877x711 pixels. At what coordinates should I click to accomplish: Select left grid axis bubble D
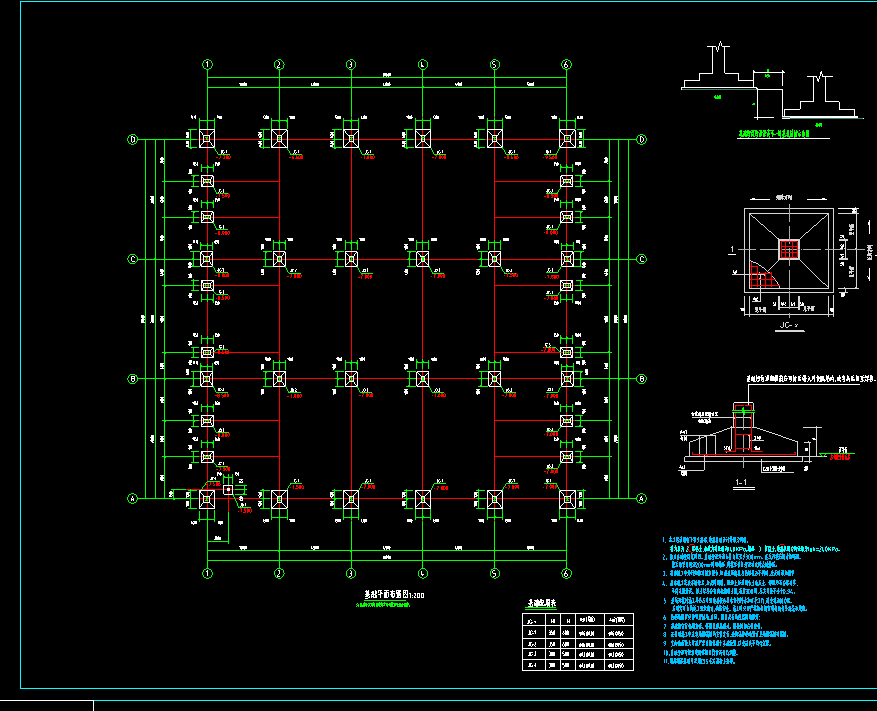(133, 139)
